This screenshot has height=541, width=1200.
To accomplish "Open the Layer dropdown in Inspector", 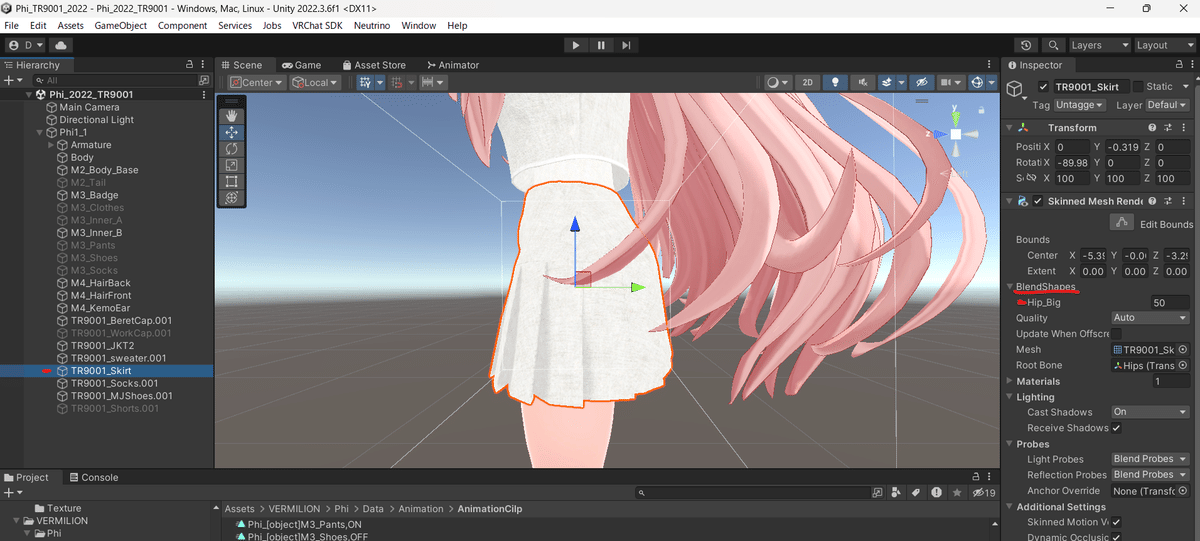I will coord(1166,105).
